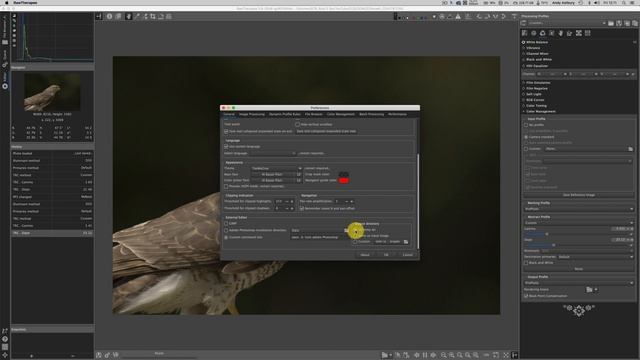Open the Working Profile dropdown
The width and height of the screenshot is (640, 360).
[x=578, y=209]
